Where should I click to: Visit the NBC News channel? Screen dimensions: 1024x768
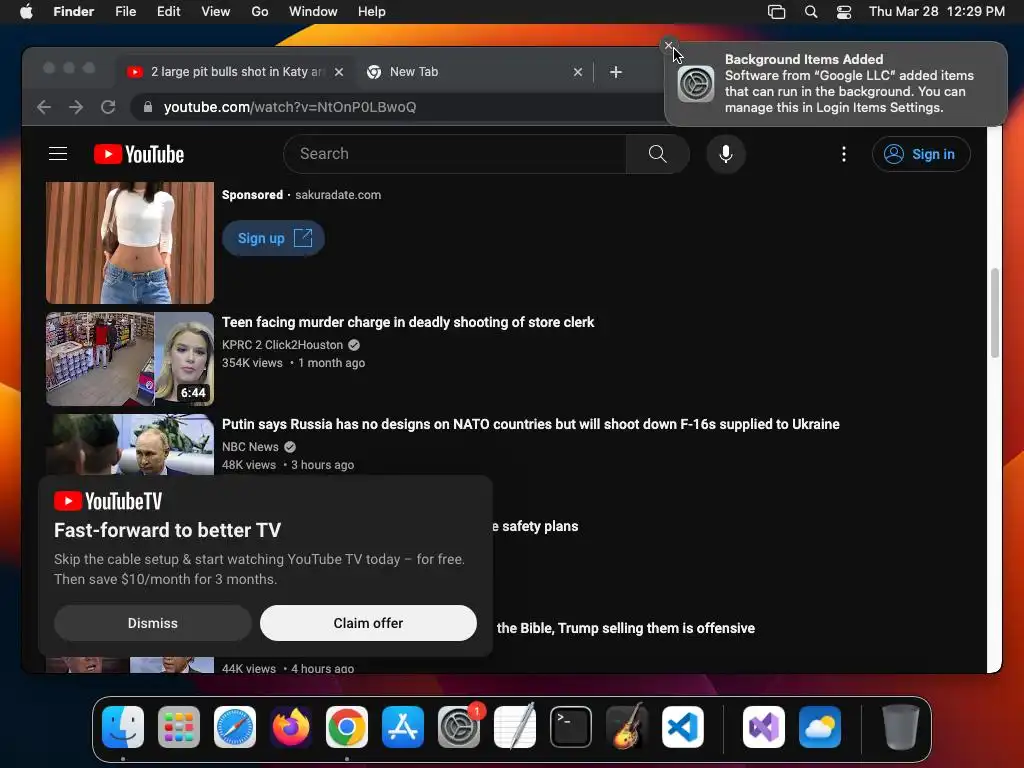point(250,447)
